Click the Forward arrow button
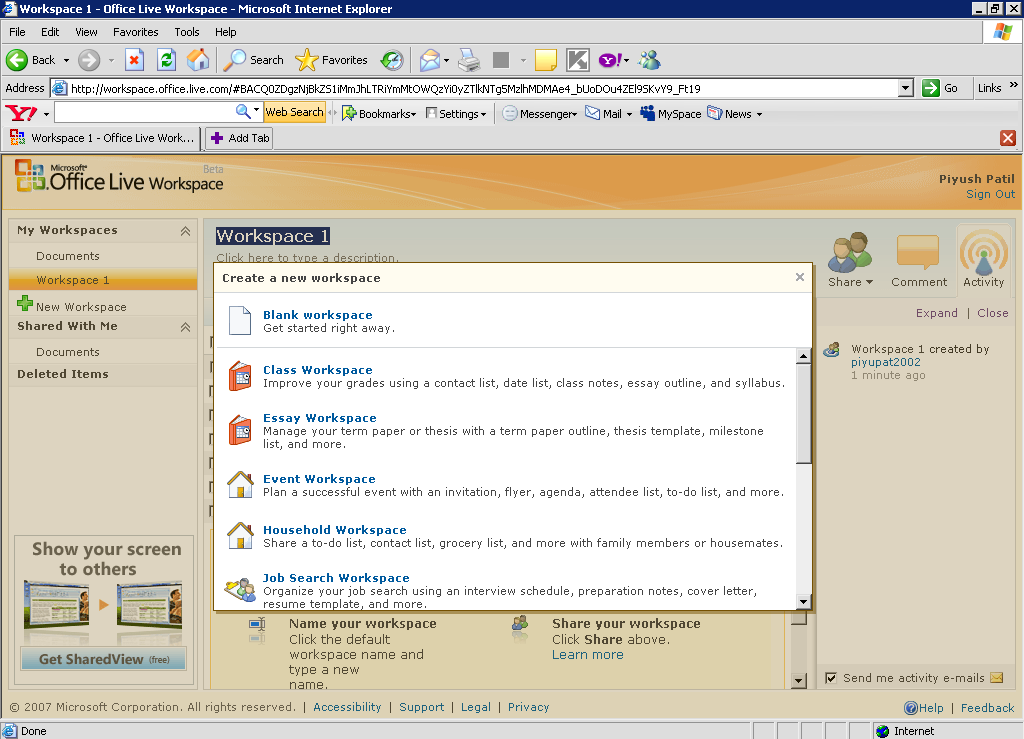 (x=89, y=60)
